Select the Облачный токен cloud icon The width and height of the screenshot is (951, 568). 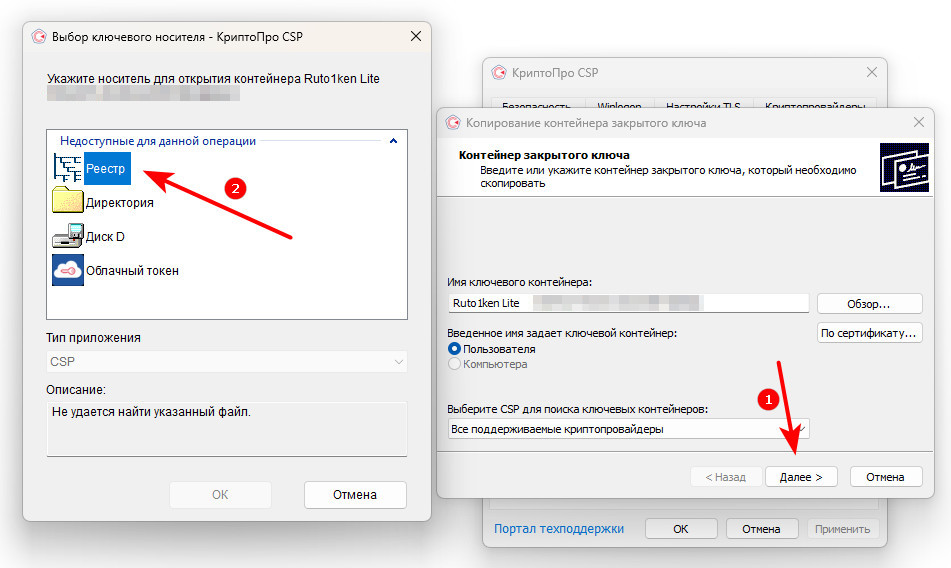(x=68, y=270)
